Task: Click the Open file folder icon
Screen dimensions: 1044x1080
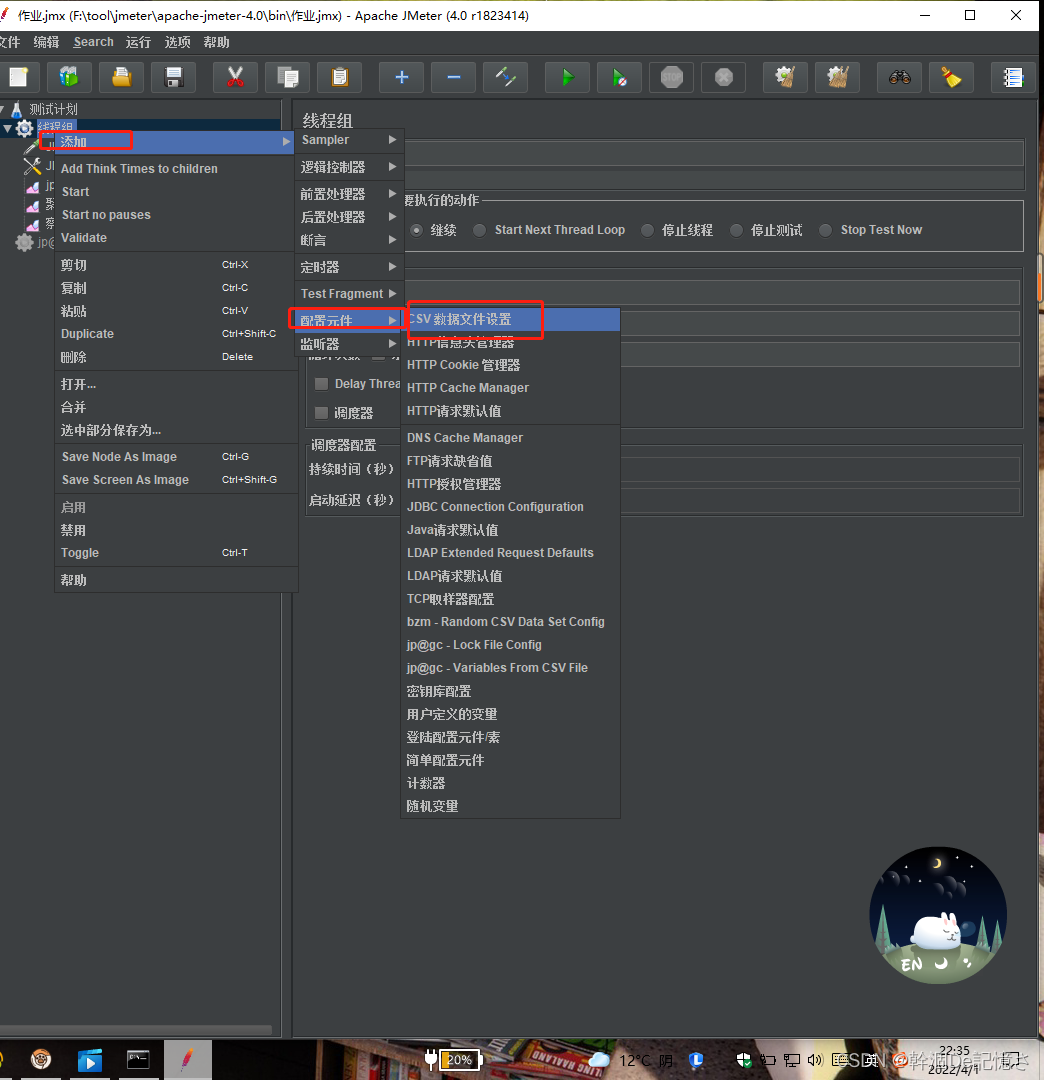Action: pos(121,77)
